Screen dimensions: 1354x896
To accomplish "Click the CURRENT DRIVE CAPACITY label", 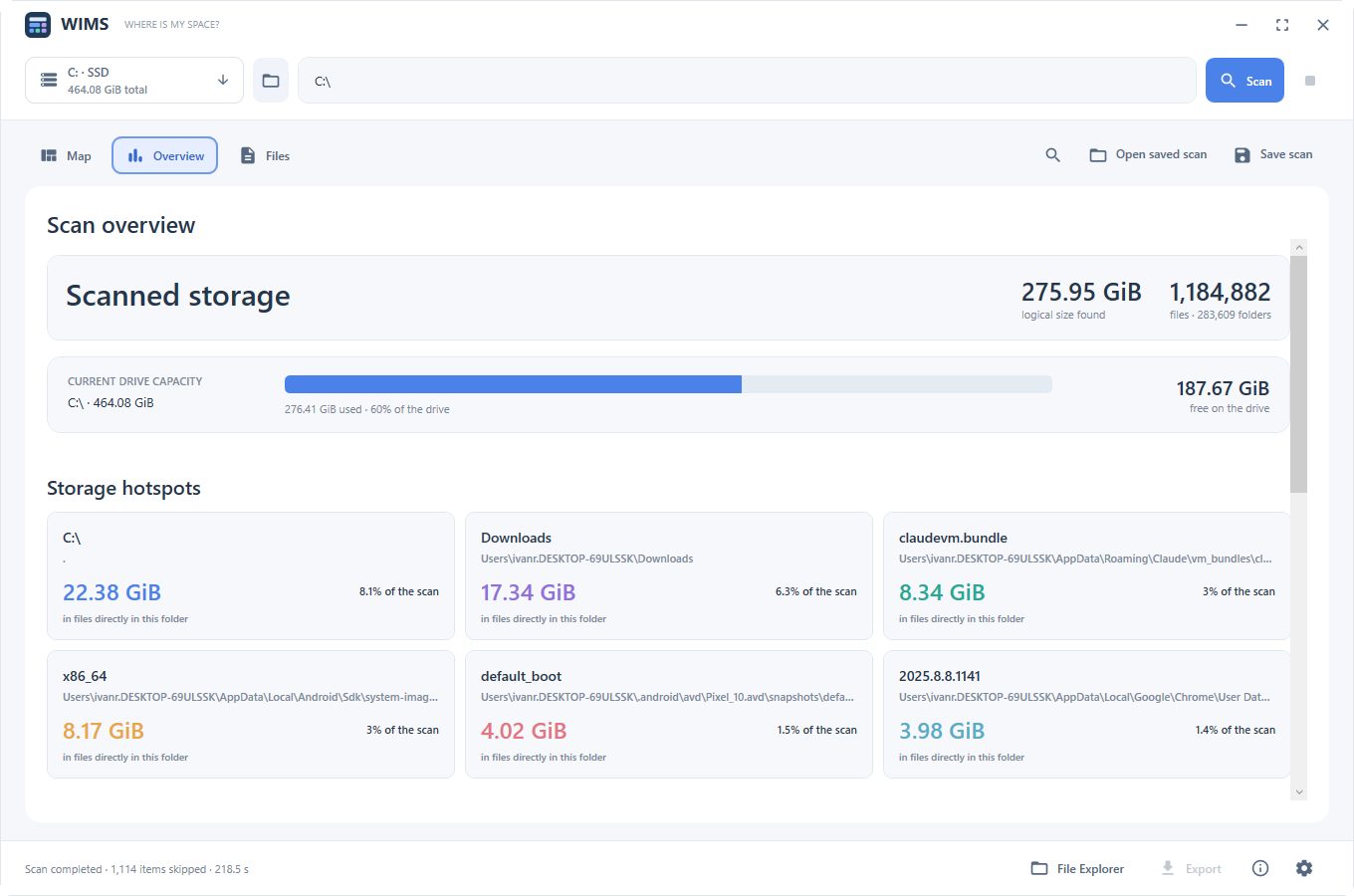I will (x=134, y=381).
